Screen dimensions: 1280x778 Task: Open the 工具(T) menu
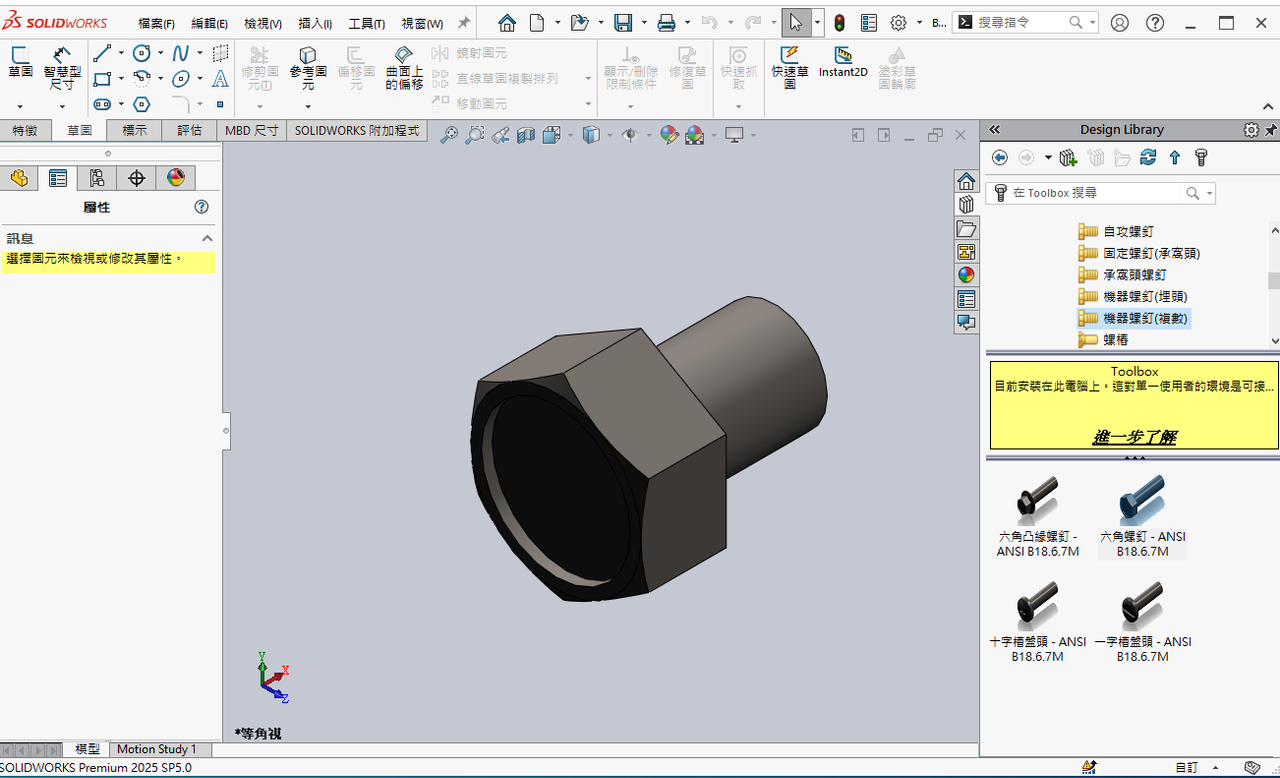[367, 23]
